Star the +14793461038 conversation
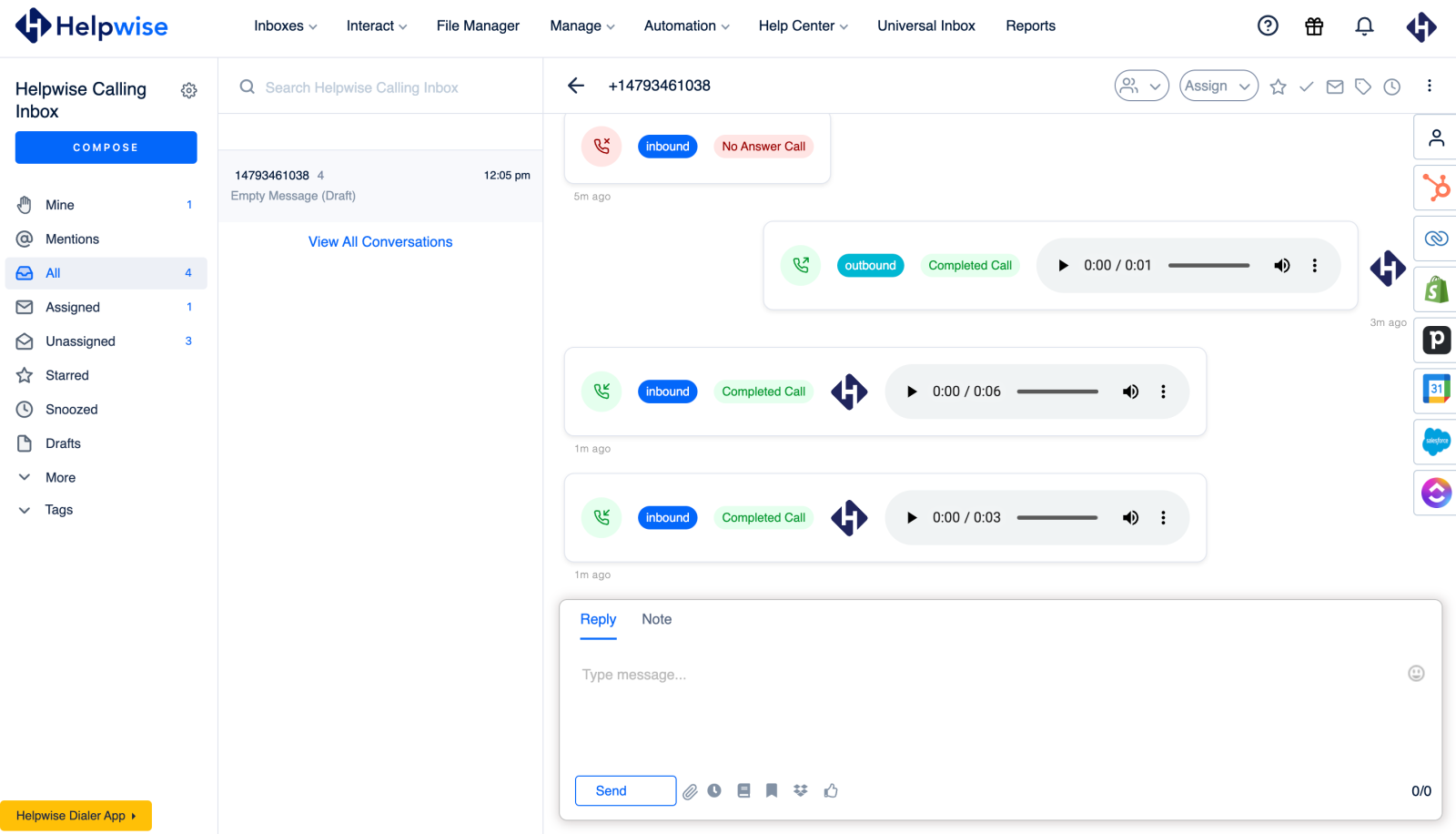The width and height of the screenshot is (1456, 834). [x=1279, y=86]
